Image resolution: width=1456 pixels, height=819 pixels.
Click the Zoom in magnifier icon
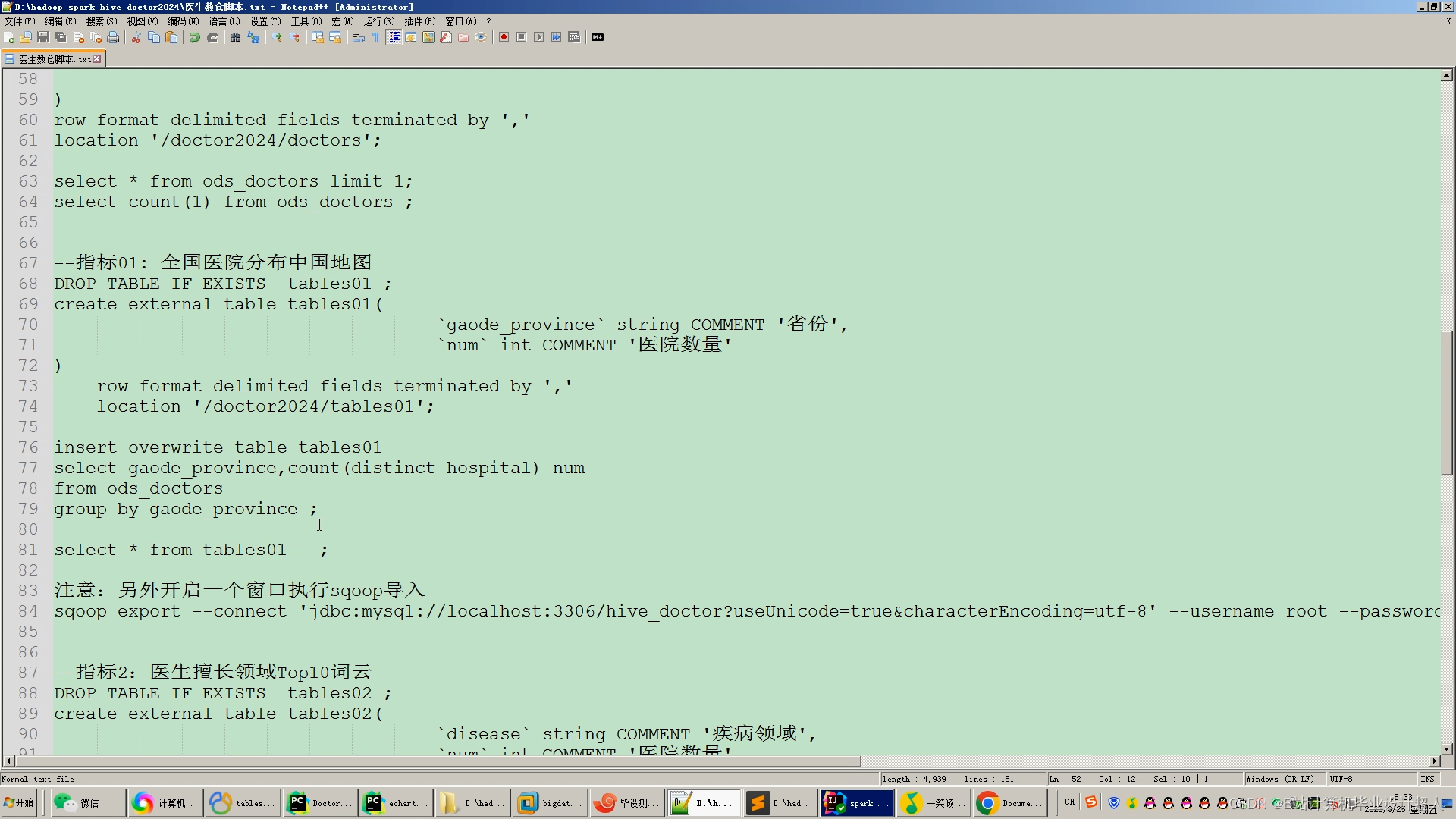[277, 37]
